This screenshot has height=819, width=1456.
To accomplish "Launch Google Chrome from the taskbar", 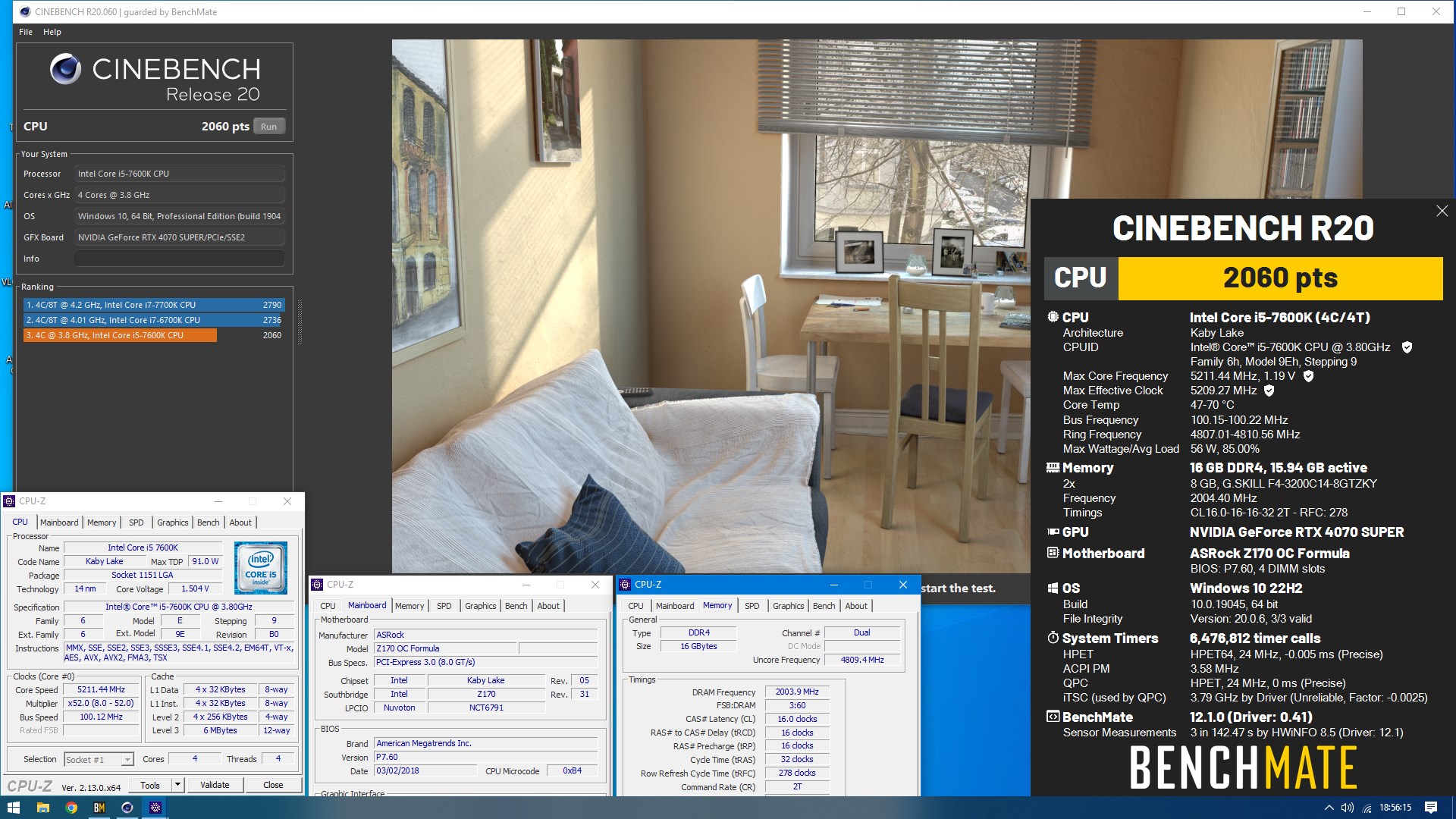I will coord(71,808).
